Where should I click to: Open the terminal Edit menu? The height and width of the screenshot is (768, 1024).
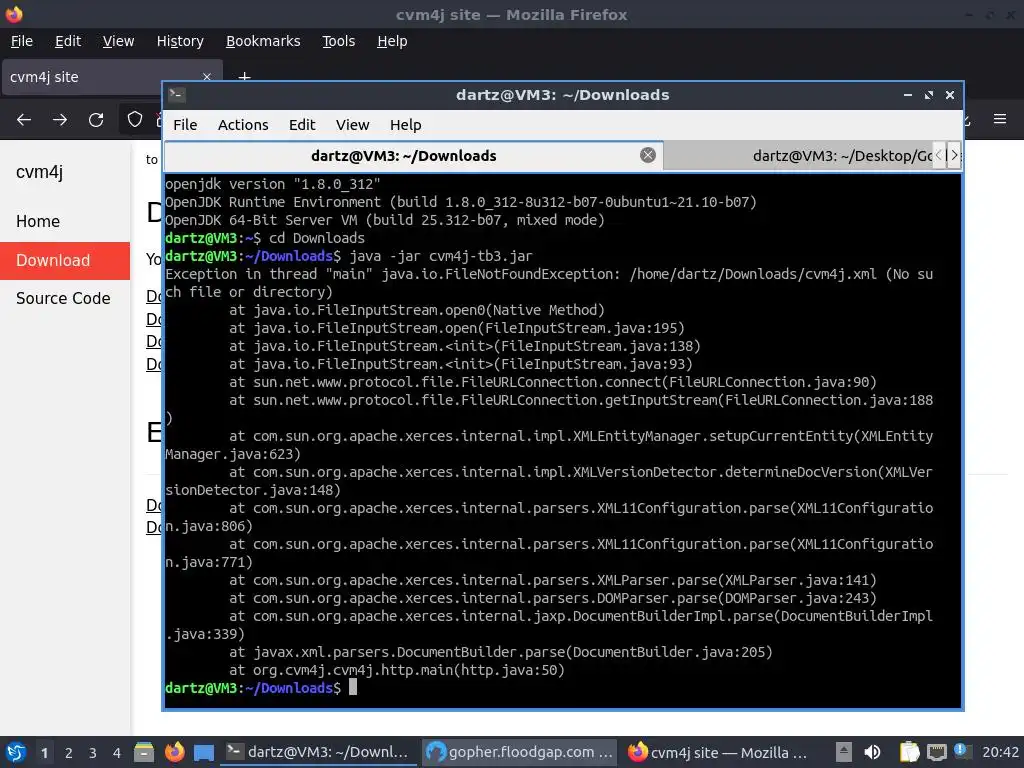302,125
